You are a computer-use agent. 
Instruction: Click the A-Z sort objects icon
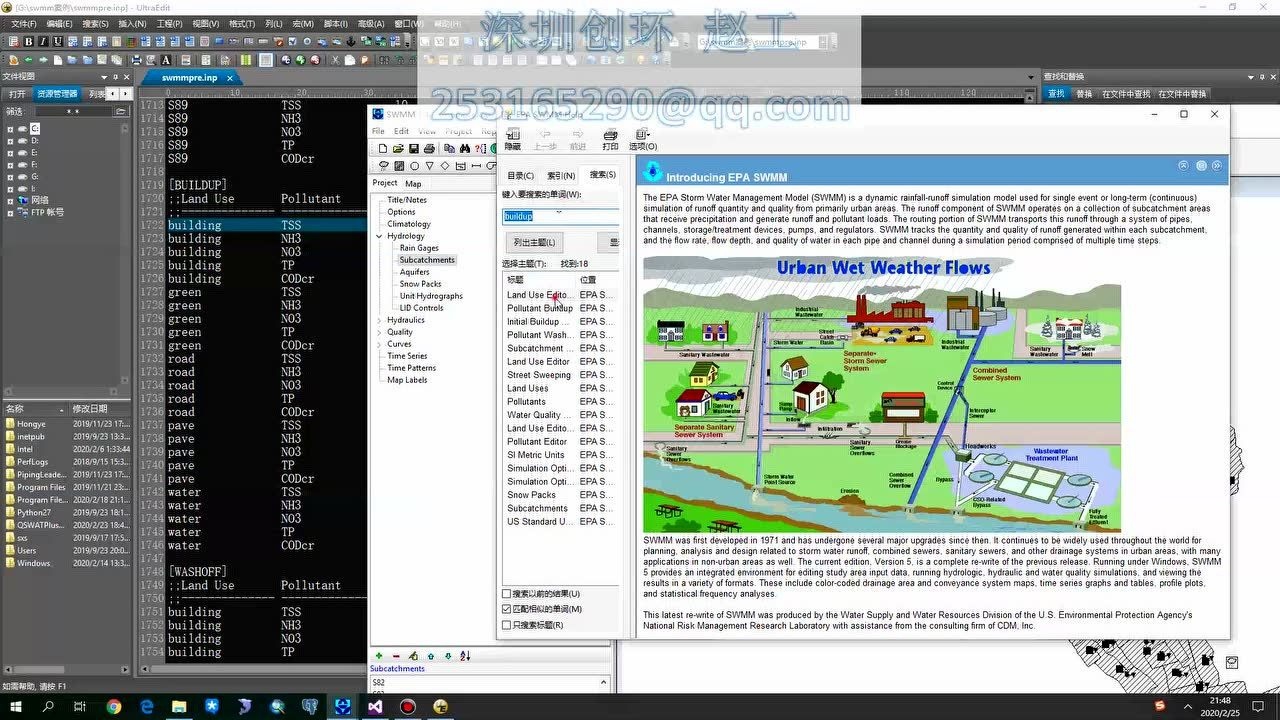pyautogui.click(x=465, y=656)
